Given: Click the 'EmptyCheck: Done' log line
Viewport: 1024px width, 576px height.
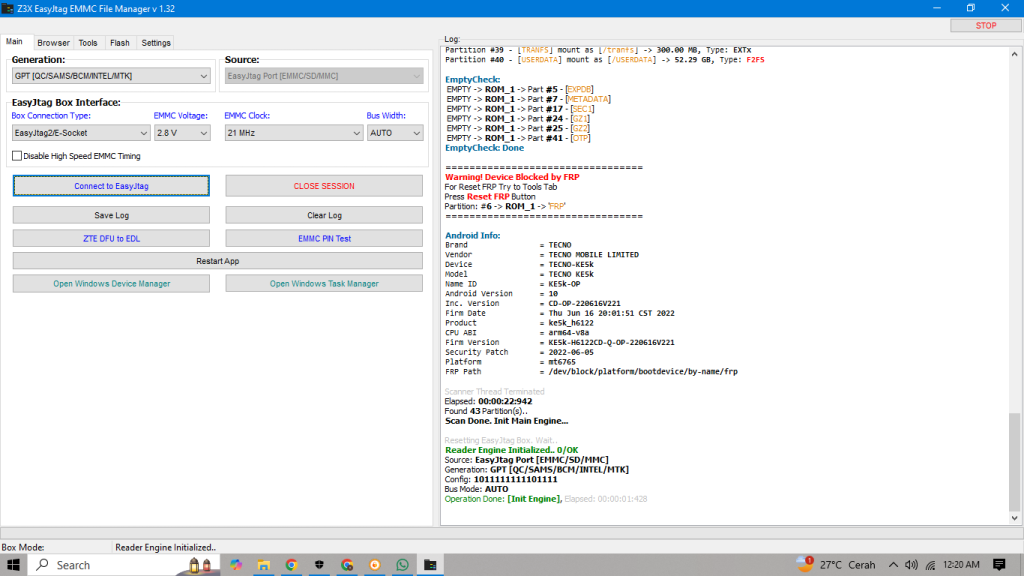Looking at the screenshot, I should (x=485, y=148).
